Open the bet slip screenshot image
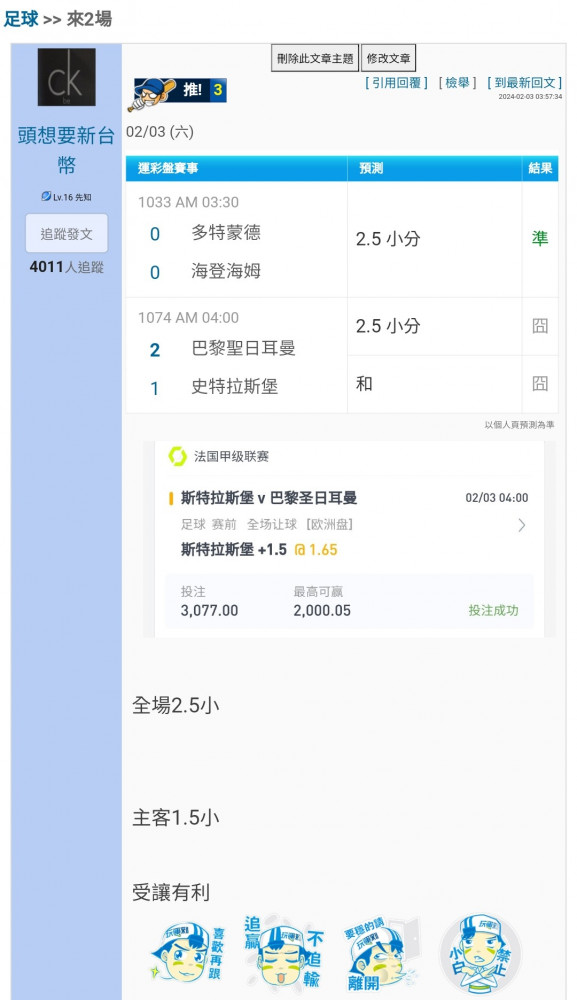The image size is (577, 1000). tap(349, 539)
